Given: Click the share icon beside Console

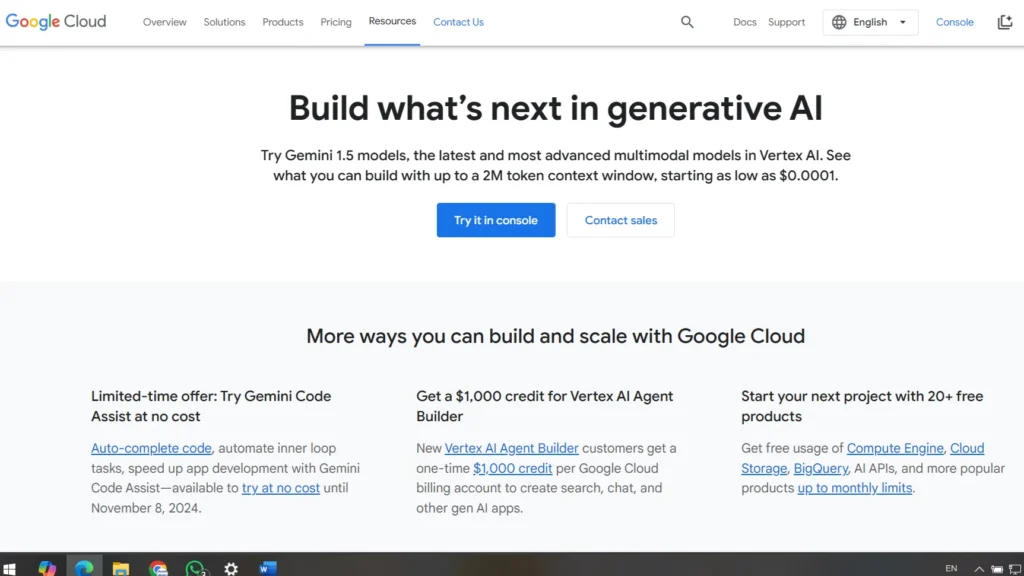Looking at the screenshot, I should (1004, 22).
